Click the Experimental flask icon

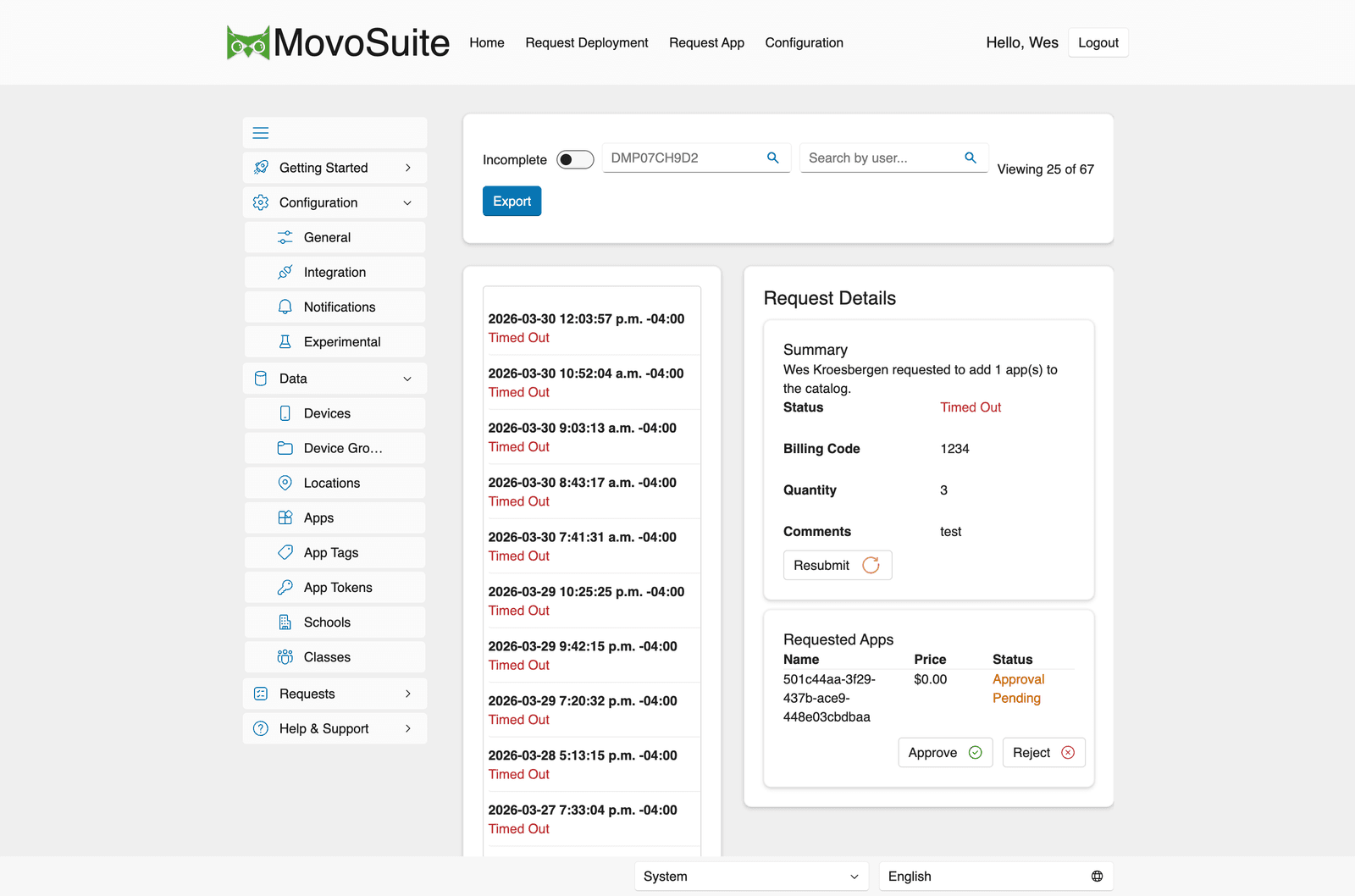coord(285,341)
